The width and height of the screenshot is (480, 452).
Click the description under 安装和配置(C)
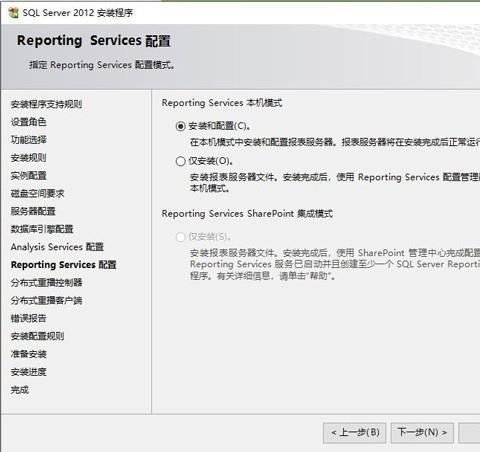point(335,142)
